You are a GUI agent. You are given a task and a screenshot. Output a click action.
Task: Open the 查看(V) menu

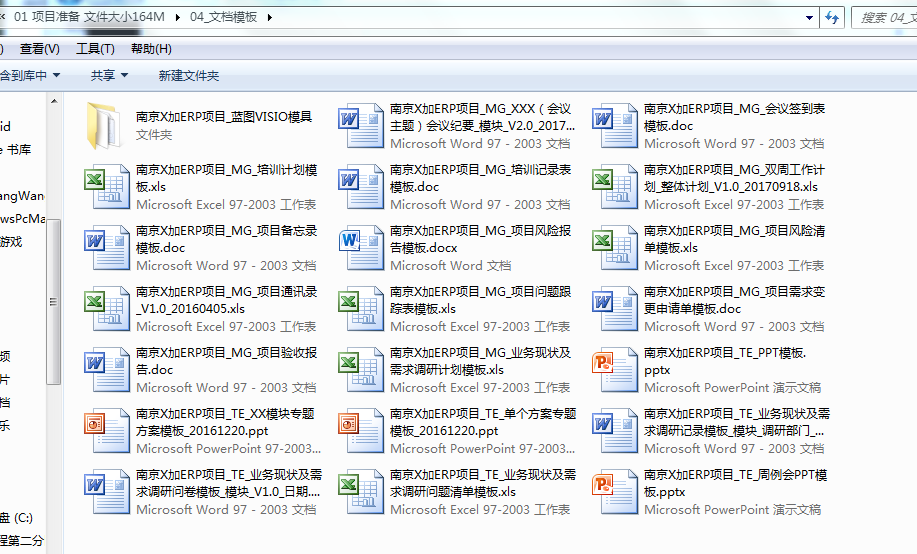point(40,49)
